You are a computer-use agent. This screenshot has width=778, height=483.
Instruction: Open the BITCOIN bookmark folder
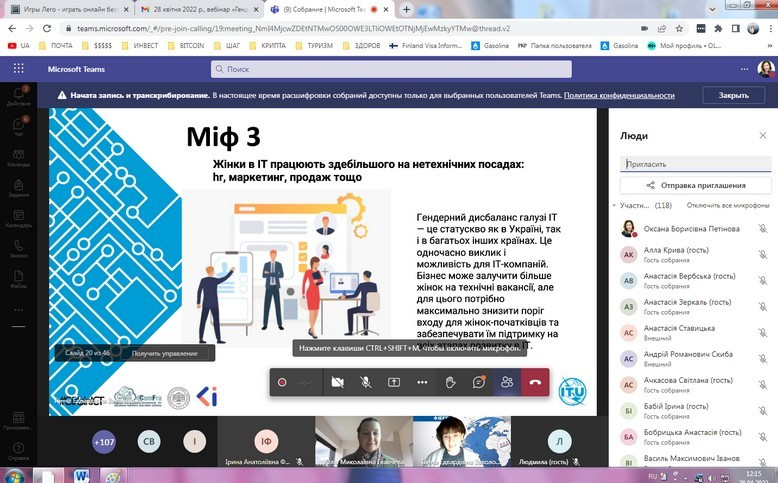(x=186, y=46)
